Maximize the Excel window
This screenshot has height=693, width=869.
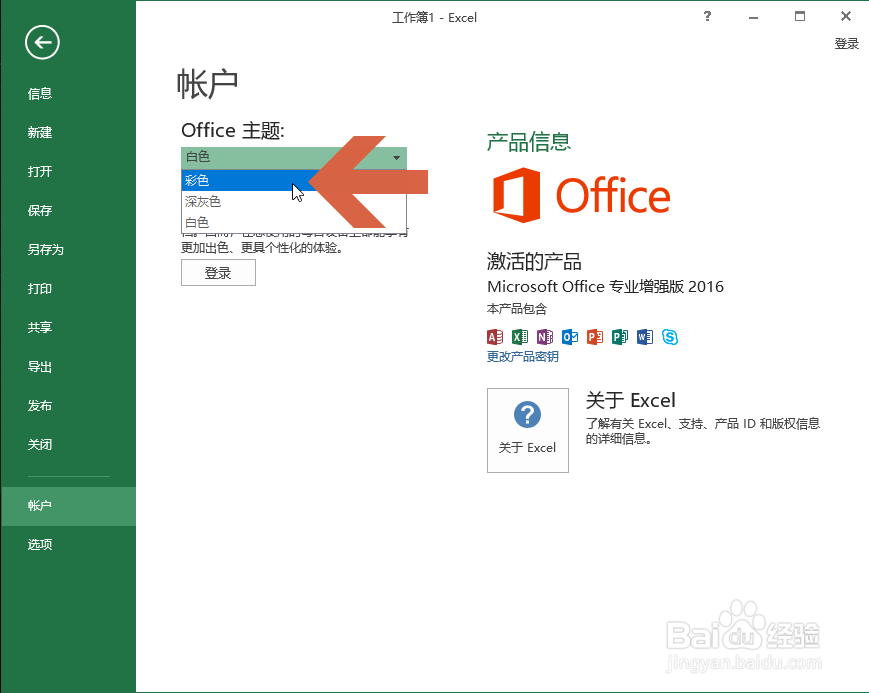click(x=800, y=16)
